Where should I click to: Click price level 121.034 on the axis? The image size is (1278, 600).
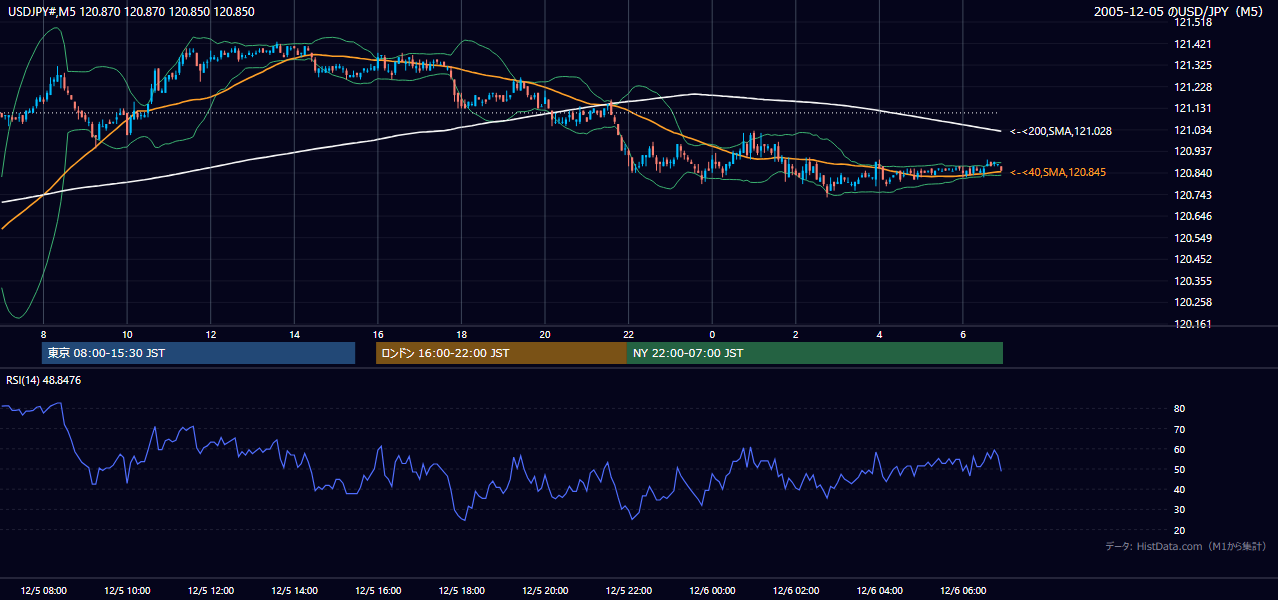click(x=1193, y=130)
